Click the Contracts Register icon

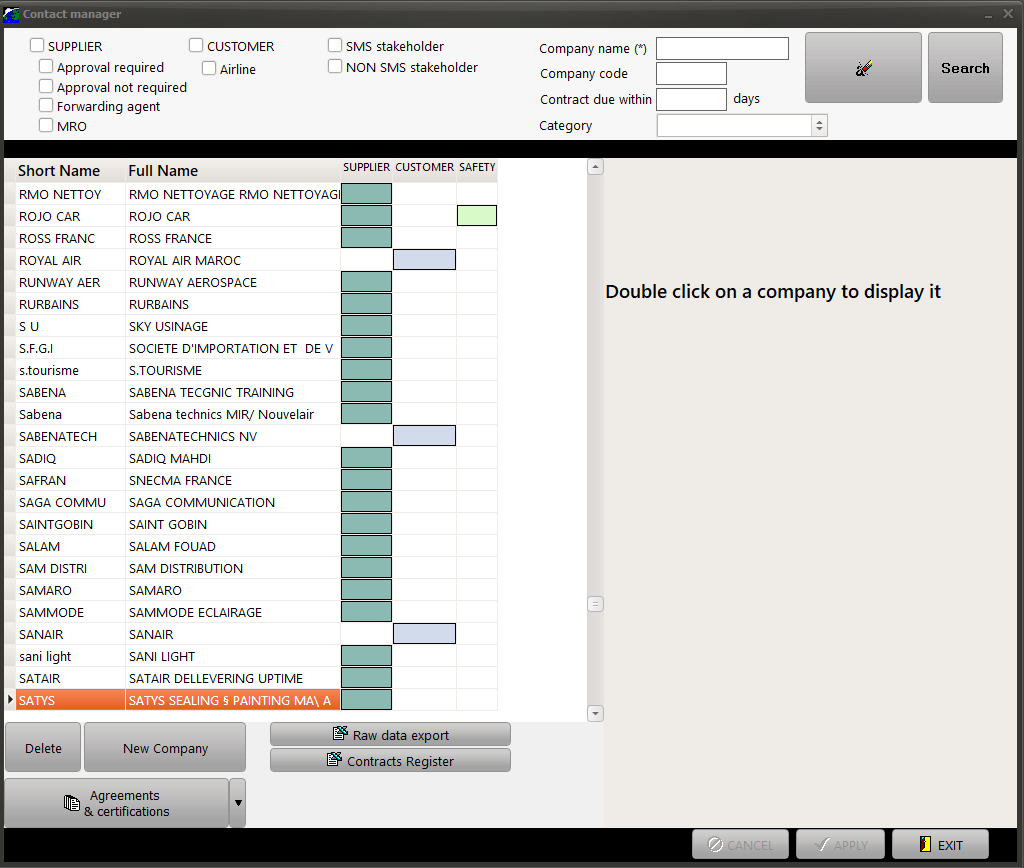[334, 760]
